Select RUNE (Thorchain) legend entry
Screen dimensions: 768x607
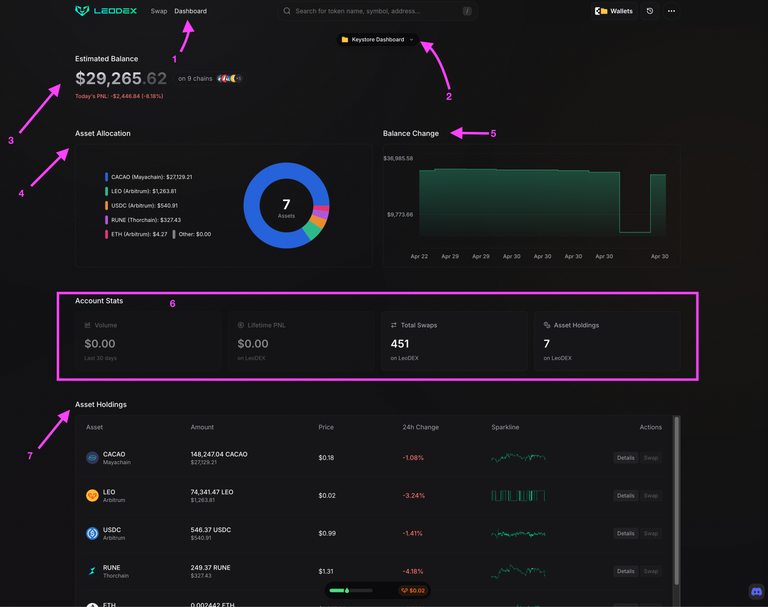pyautogui.click(x=143, y=220)
